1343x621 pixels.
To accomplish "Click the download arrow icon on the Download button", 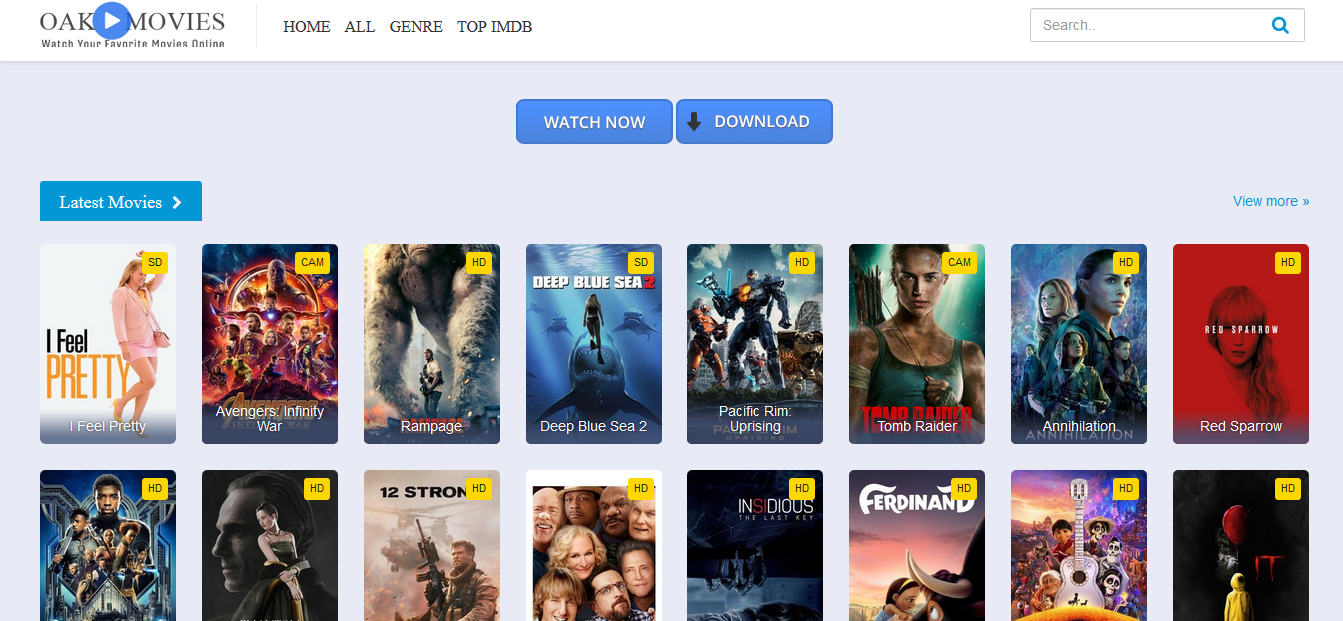I will pos(694,121).
